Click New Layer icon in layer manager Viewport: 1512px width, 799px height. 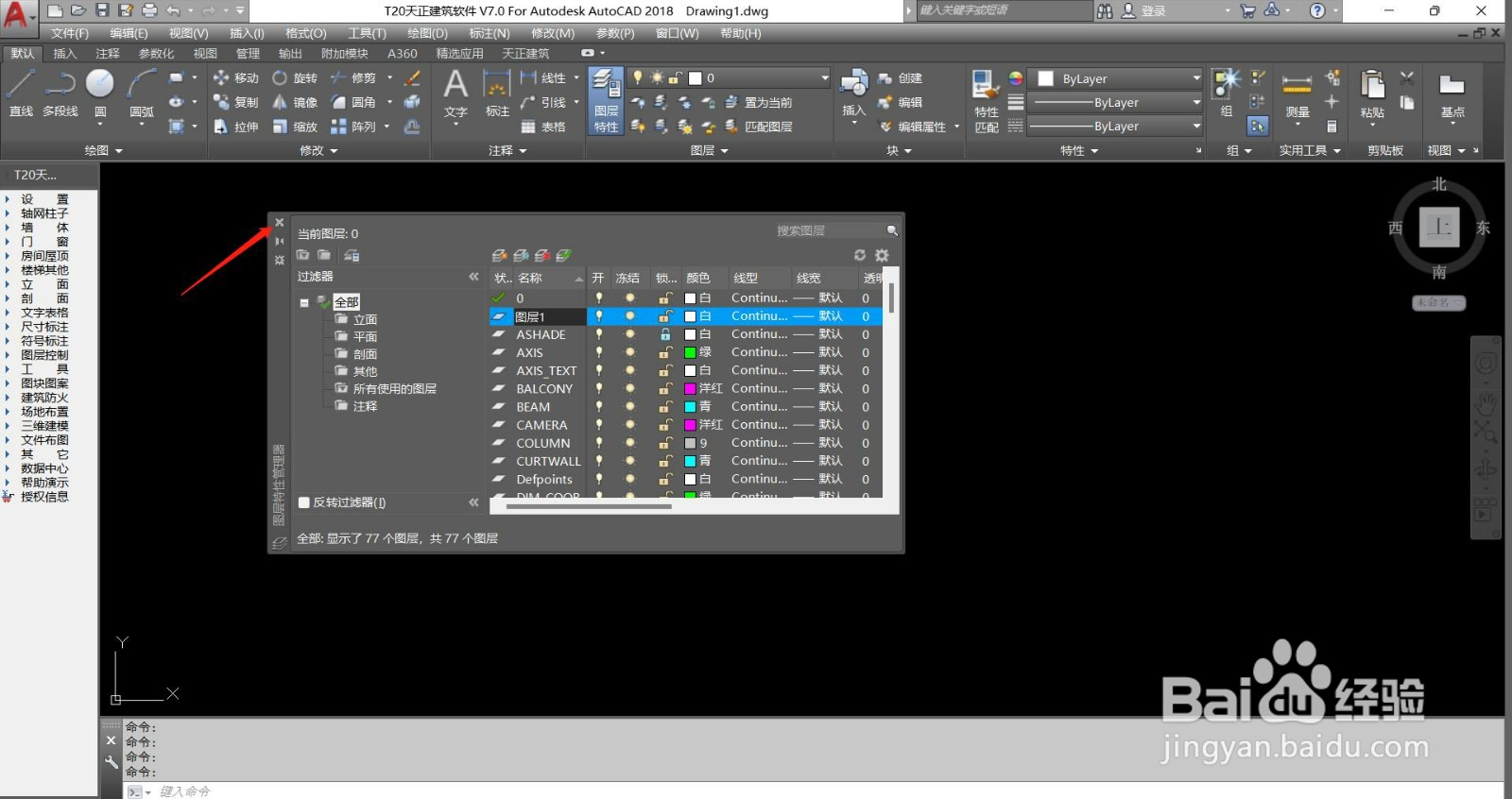point(500,255)
